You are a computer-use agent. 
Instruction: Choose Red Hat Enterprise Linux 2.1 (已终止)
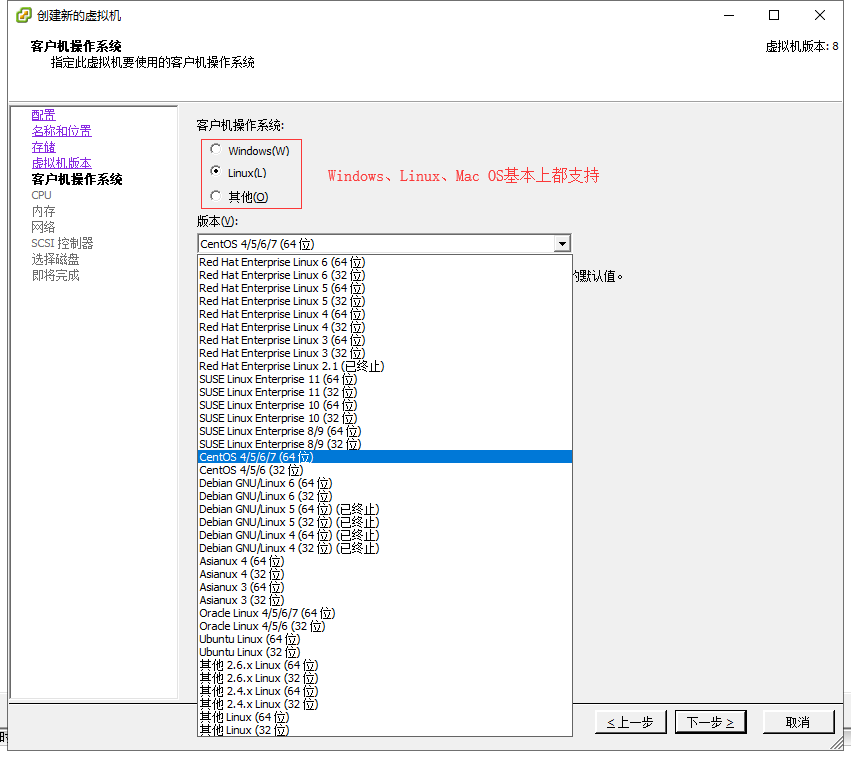pyautogui.click(x=385, y=366)
